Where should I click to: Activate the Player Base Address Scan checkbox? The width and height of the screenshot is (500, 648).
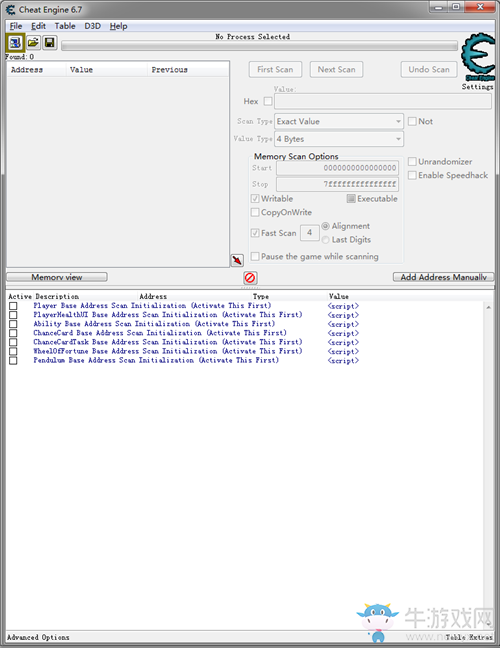[x=13, y=306]
